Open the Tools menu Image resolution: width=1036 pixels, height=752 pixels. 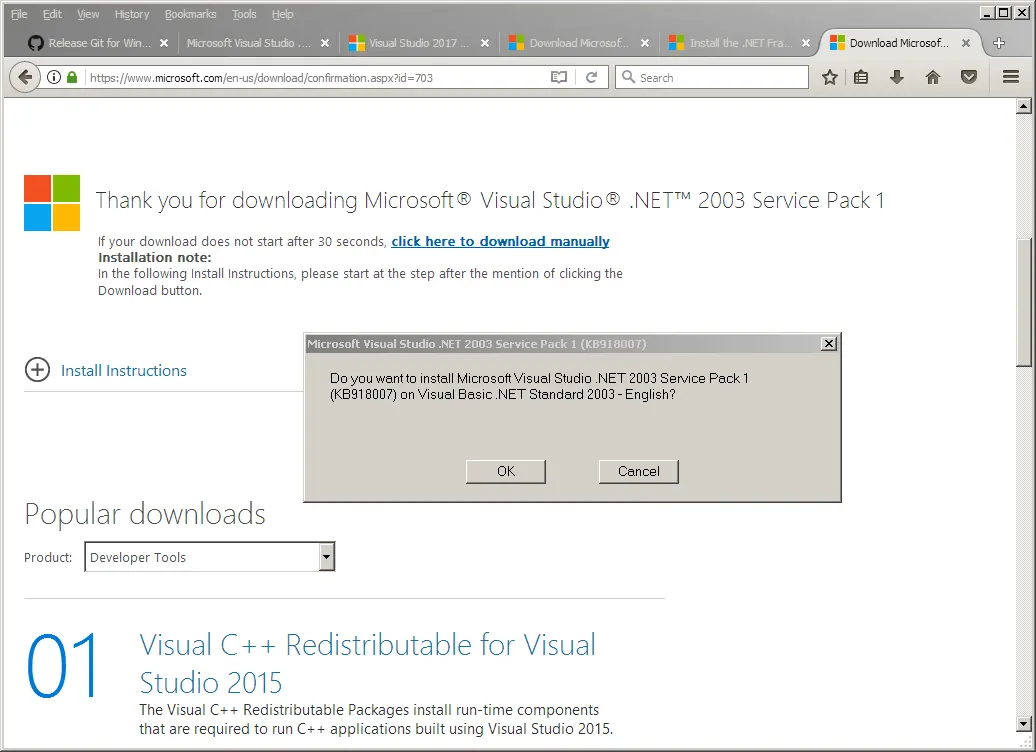coord(244,14)
